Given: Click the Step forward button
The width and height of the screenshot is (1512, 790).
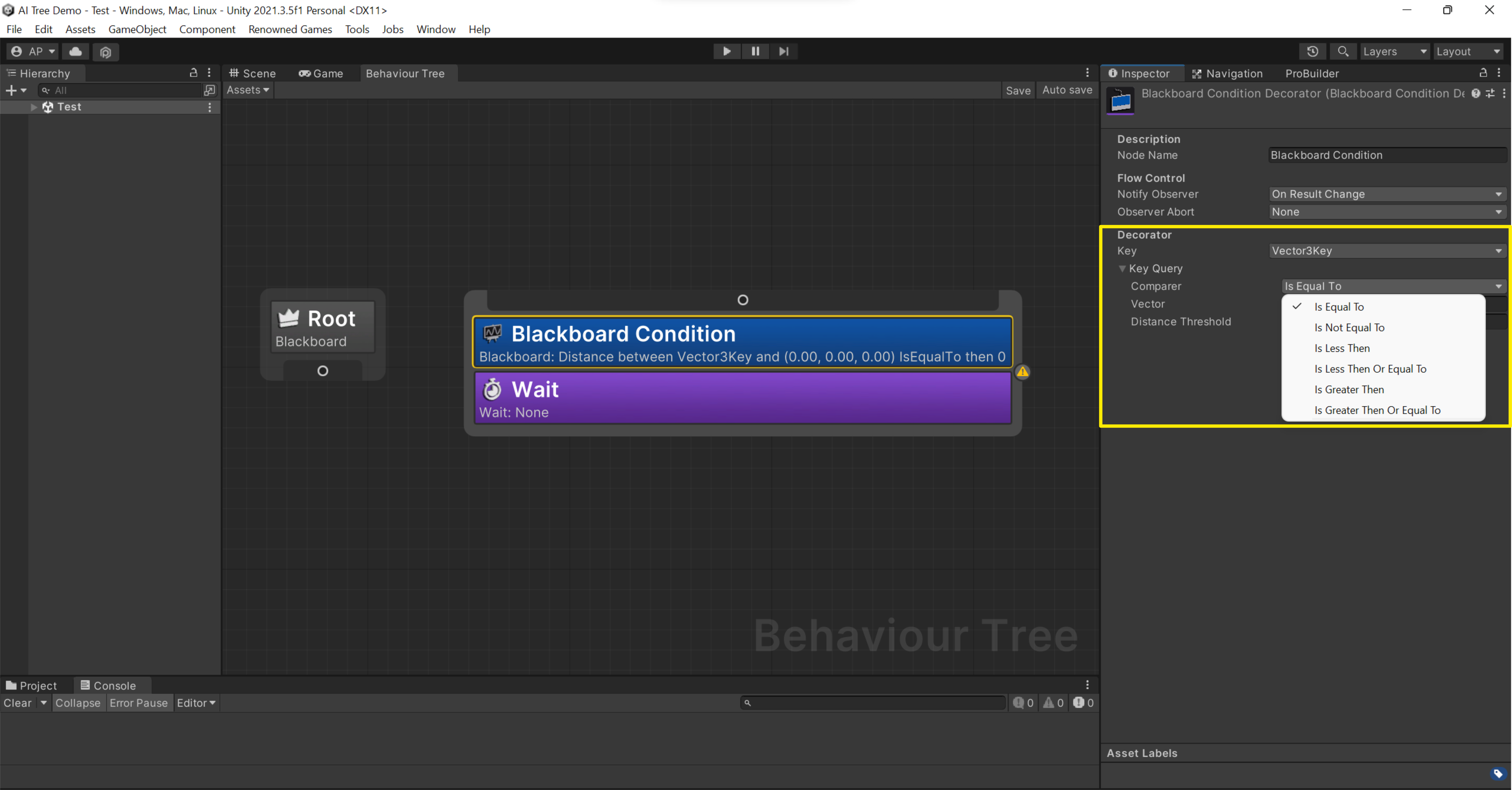Looking at the screenshot, I should [x=783, y=51].
